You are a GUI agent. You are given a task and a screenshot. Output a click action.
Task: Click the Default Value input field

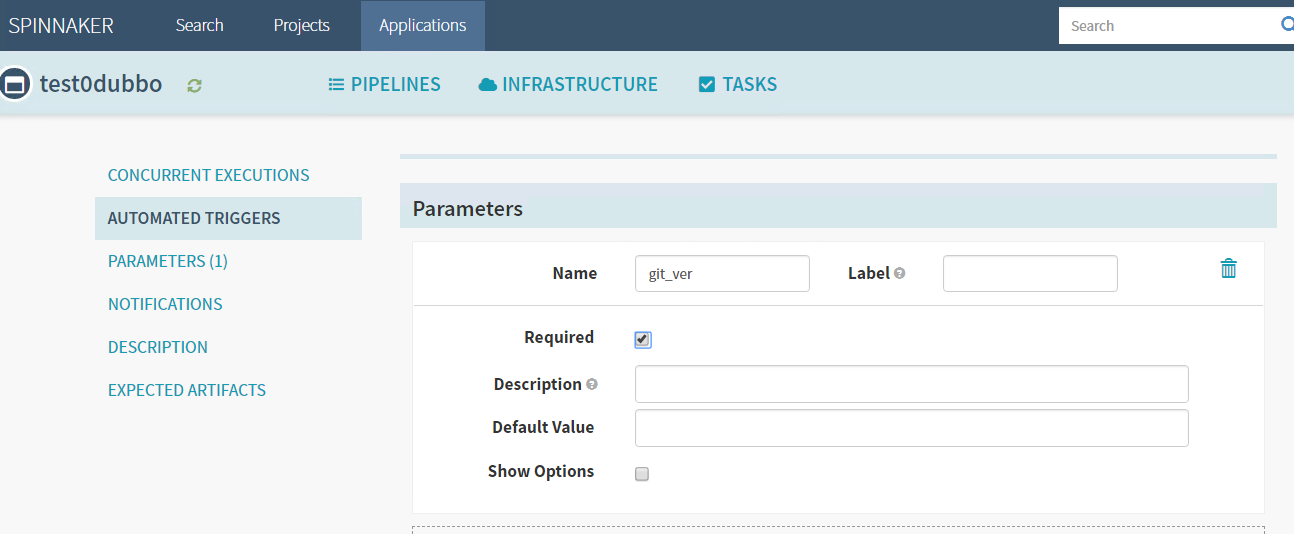pos(911,428)
